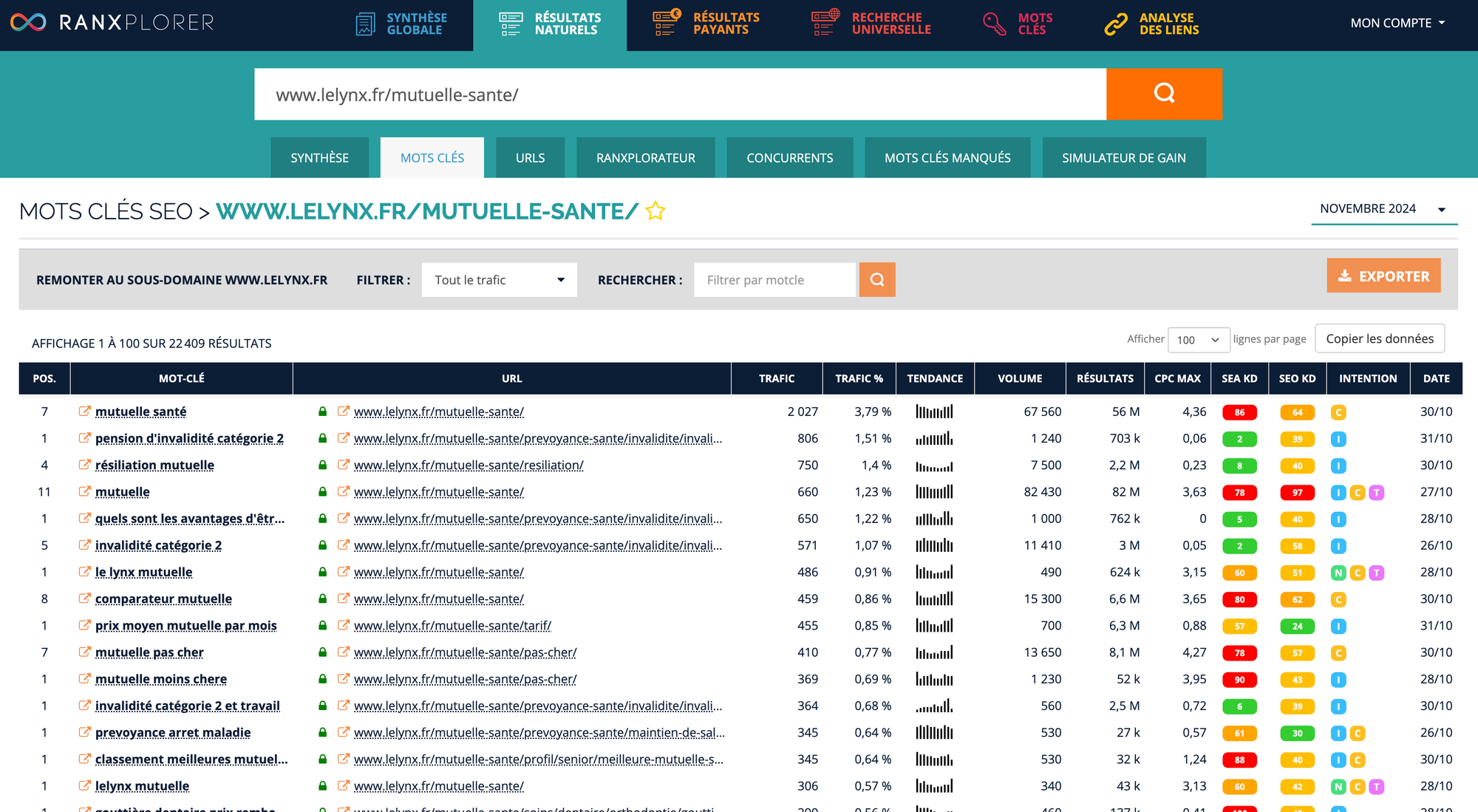
Task: Expand the 'Tout le trafic' filter dropdown
Action: coord(499,280)
